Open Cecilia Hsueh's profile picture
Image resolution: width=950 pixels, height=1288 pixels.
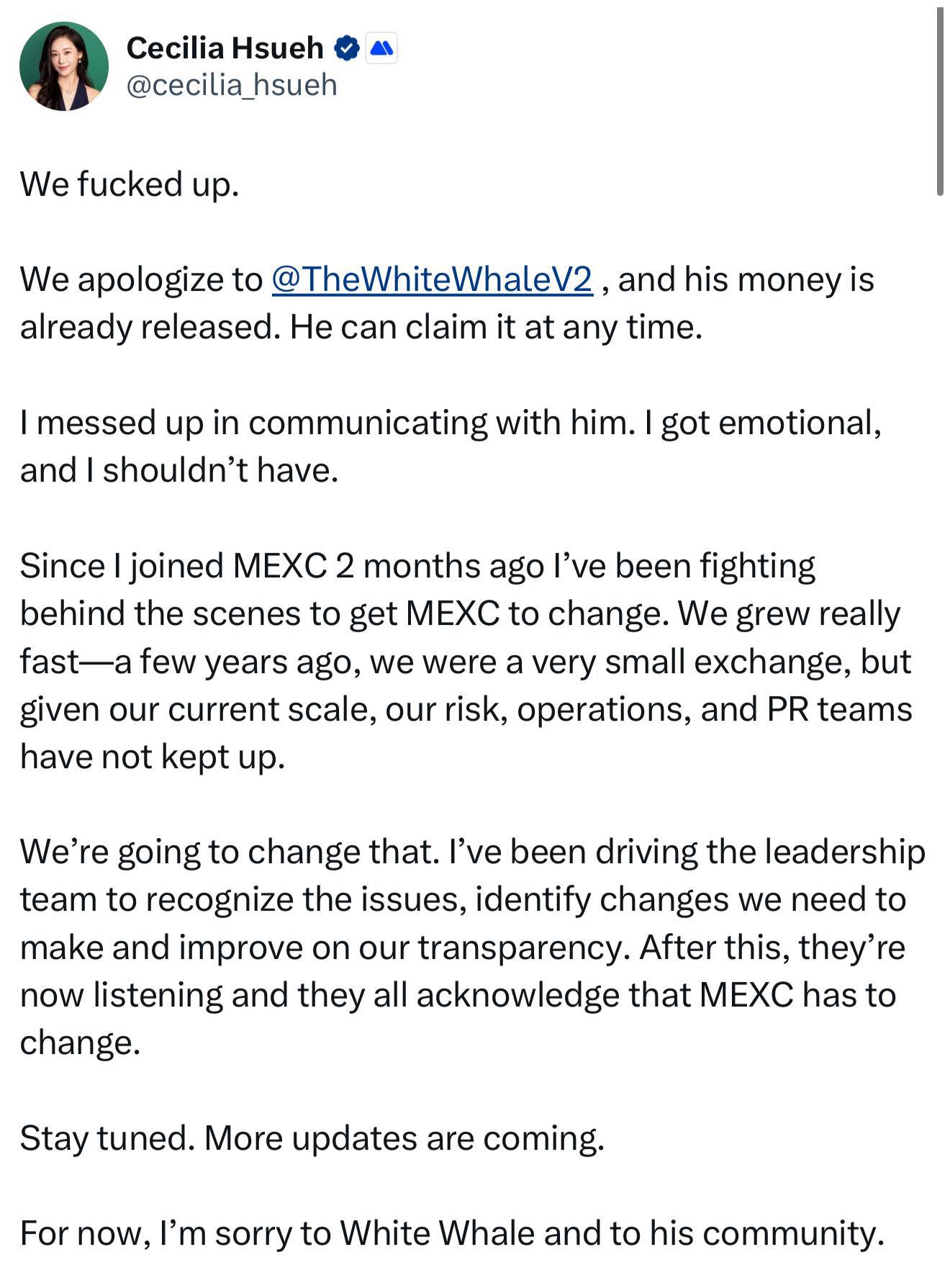click(64, 66)
